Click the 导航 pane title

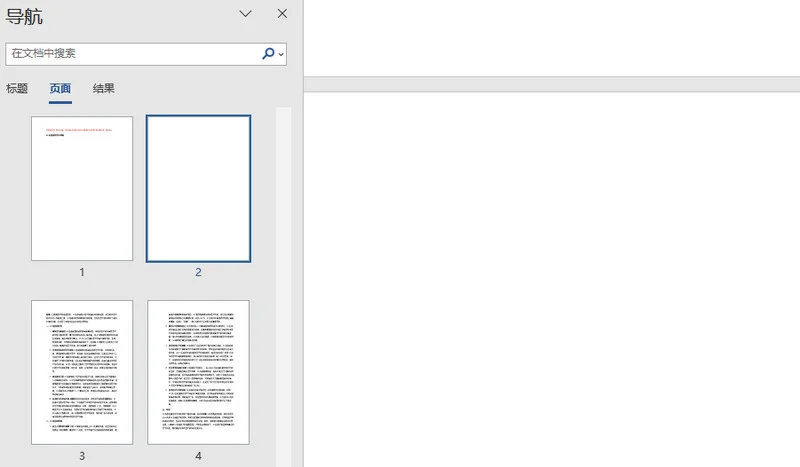[x=24, y=16]
